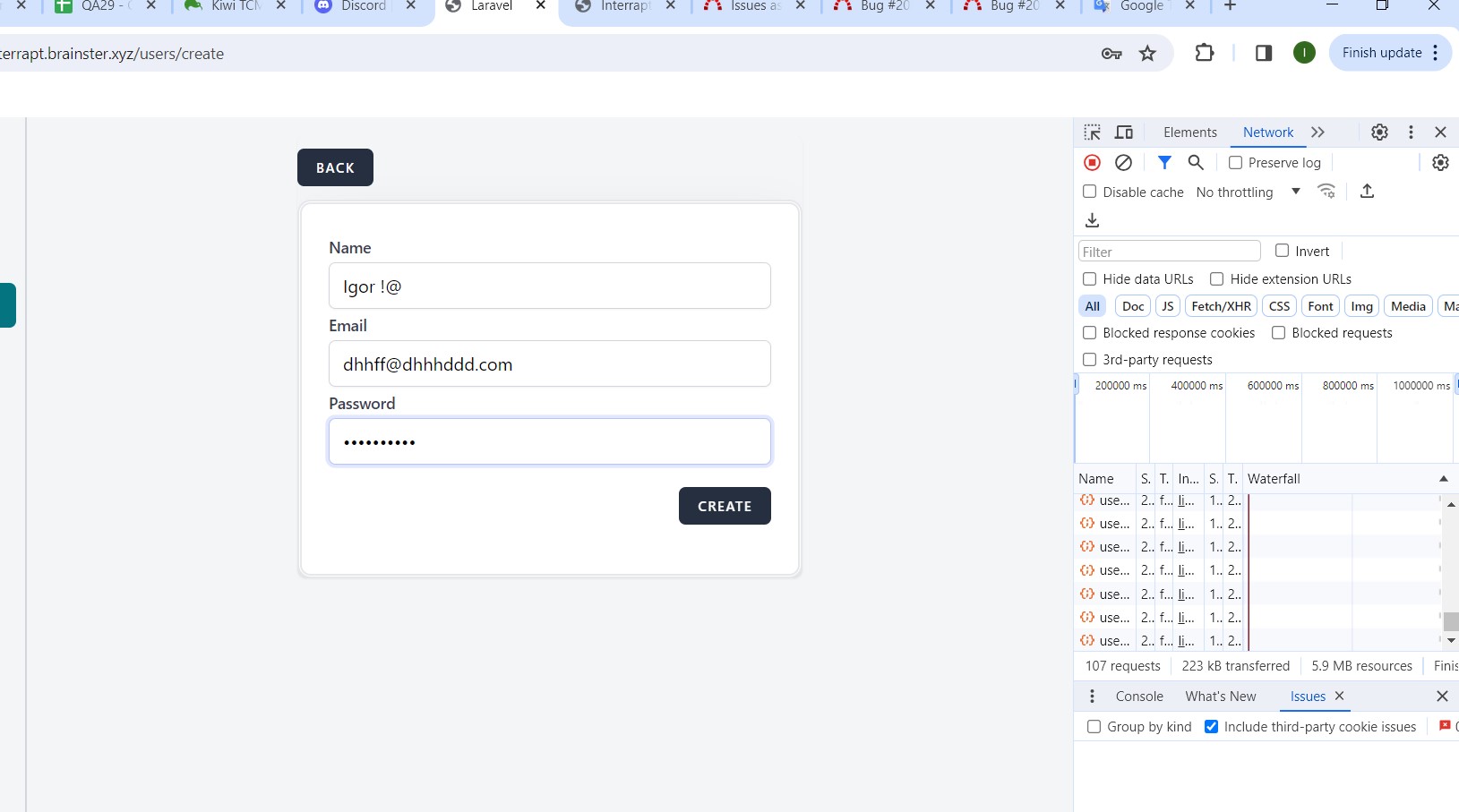Viewport: 1459px width, 812px height.
Task: Click the export HAR download icon
Action: pyautogui.click(x=1092, y=220)
